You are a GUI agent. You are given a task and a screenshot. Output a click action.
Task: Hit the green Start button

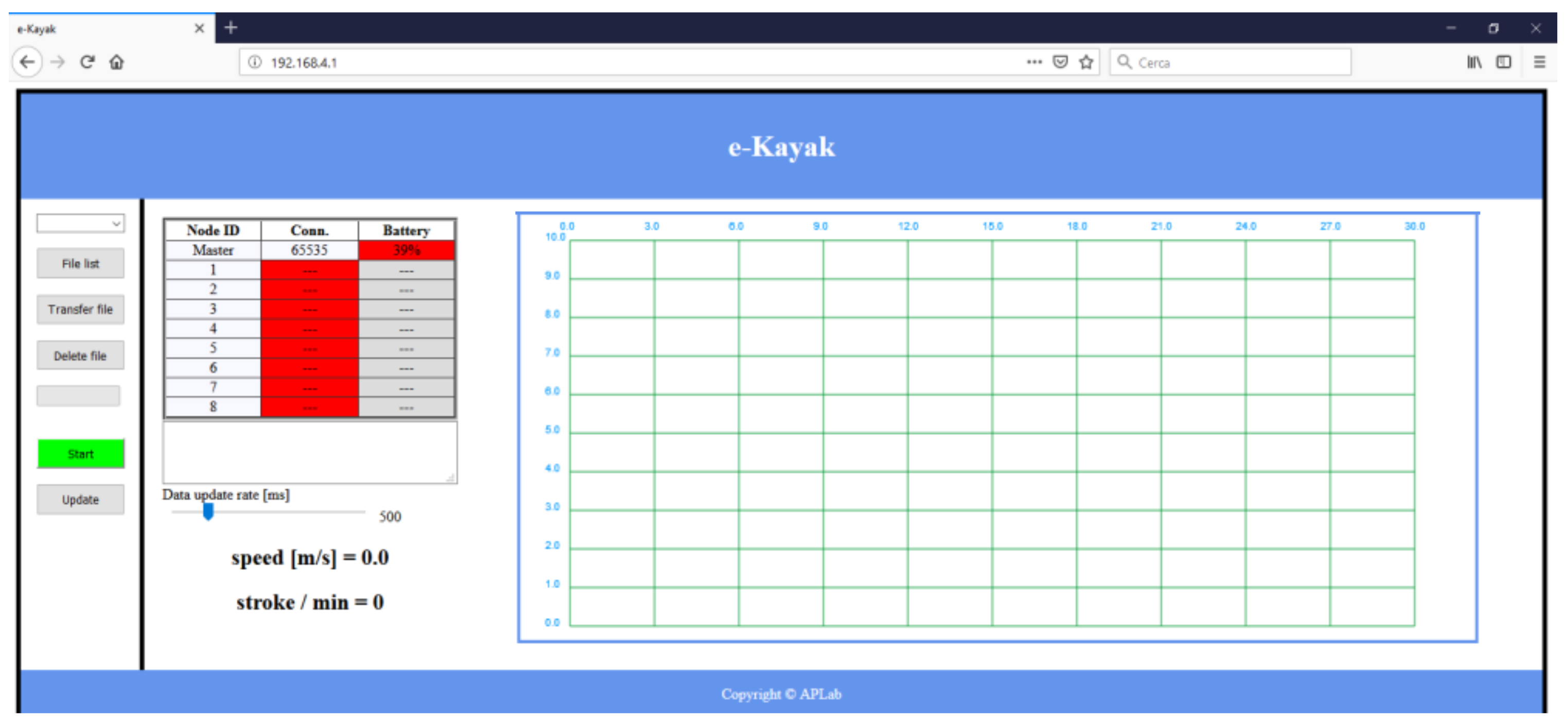pos(80,454)
